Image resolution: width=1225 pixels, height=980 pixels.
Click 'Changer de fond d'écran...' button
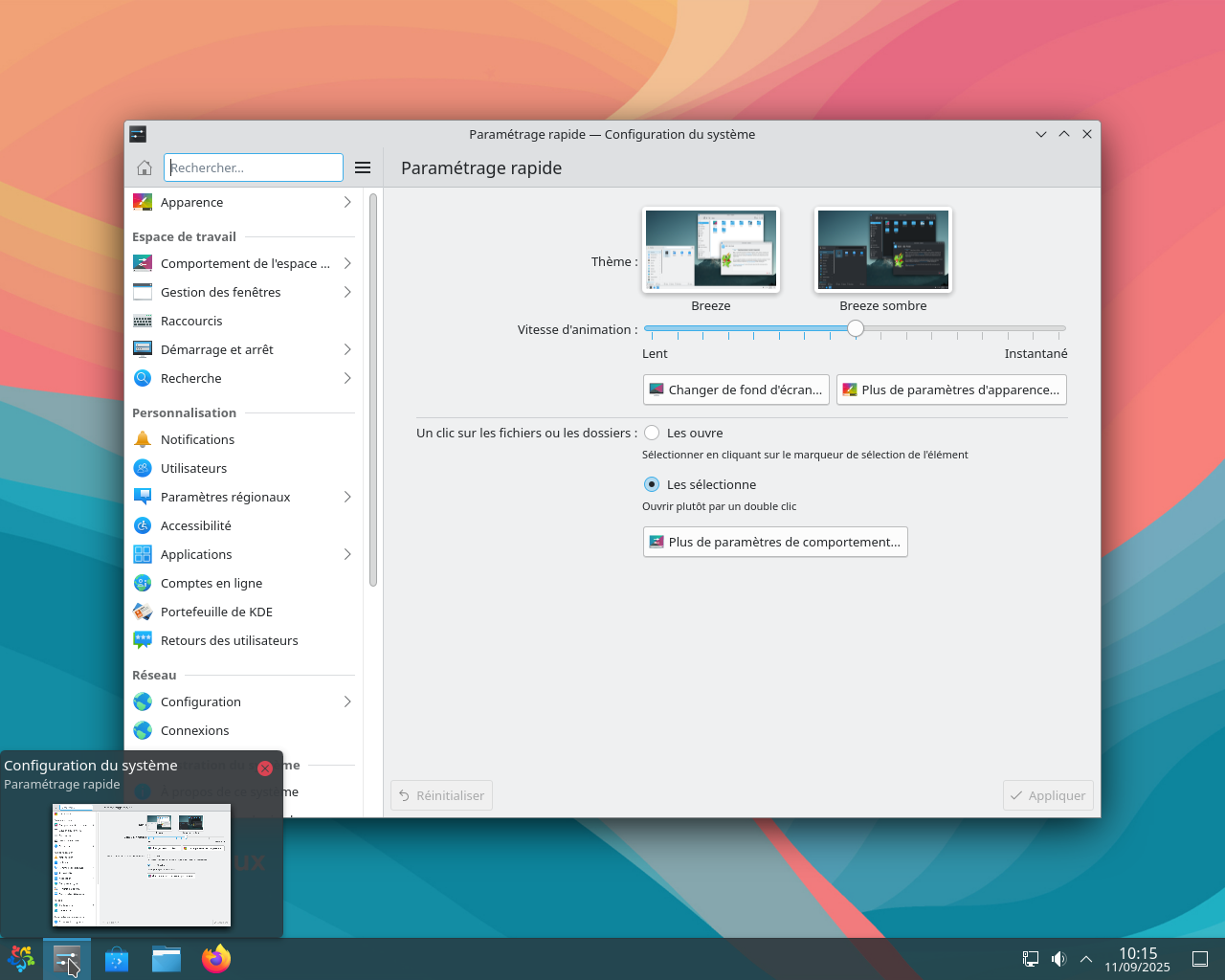click(736, 390)
